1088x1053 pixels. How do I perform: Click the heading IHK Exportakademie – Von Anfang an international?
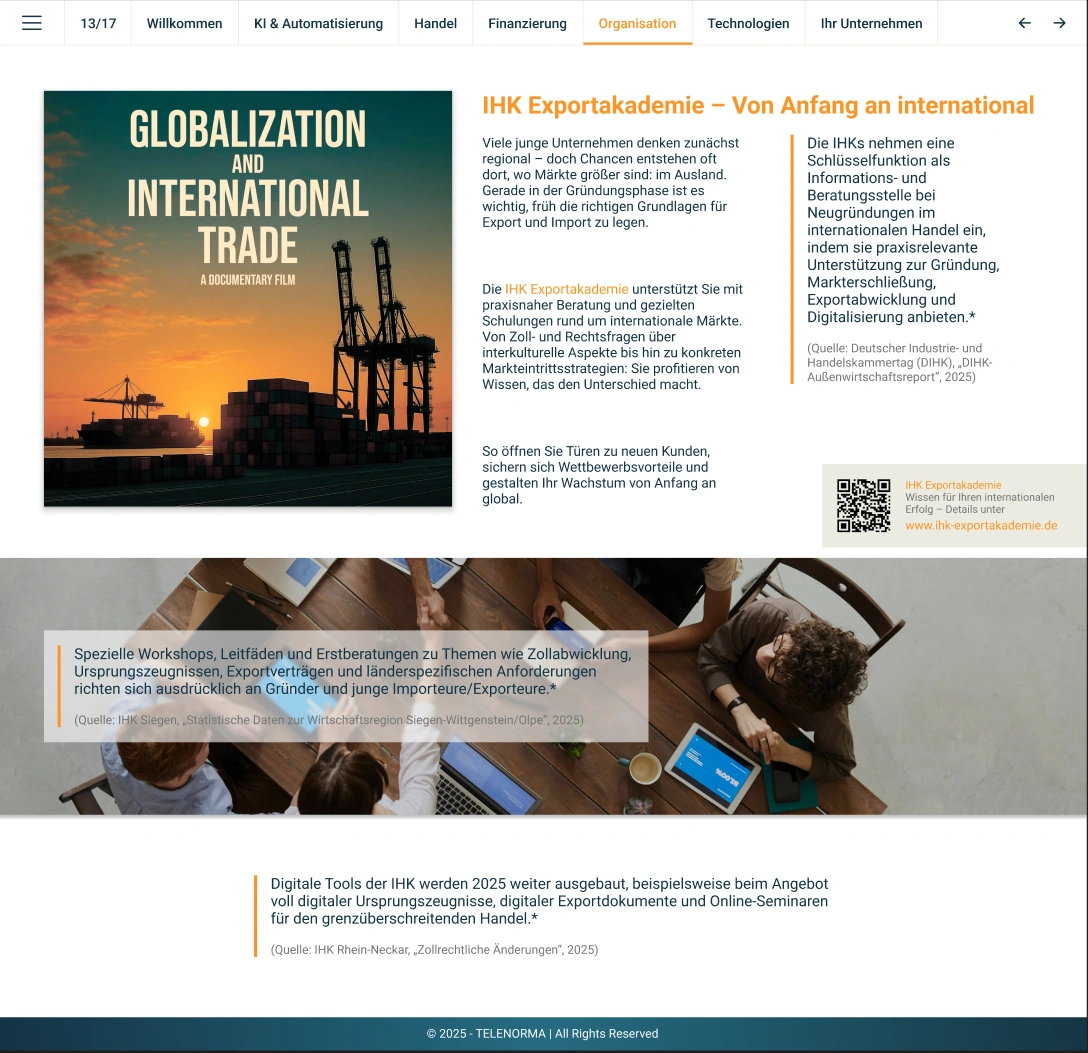tap(759, 104)
